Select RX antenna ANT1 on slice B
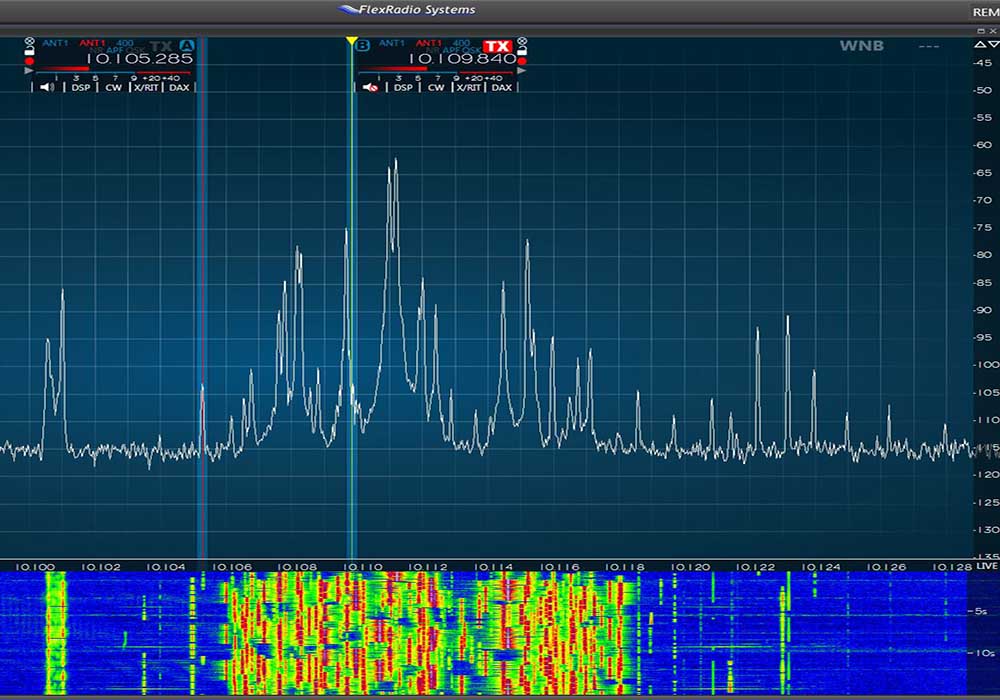Viewport: 1000px width, 700px height. [392, 43]
